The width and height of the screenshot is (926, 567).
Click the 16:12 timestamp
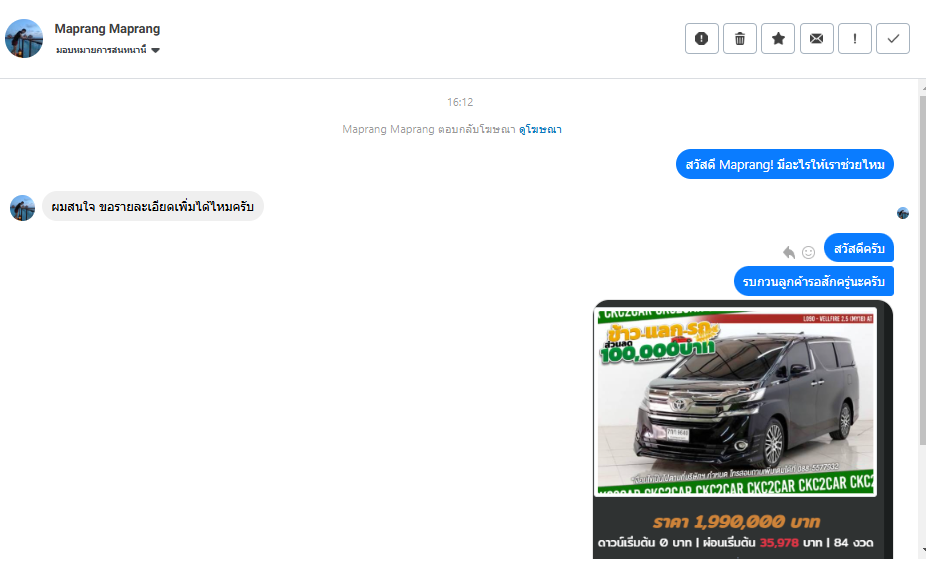pyautogui.click(x=460, y=102)
